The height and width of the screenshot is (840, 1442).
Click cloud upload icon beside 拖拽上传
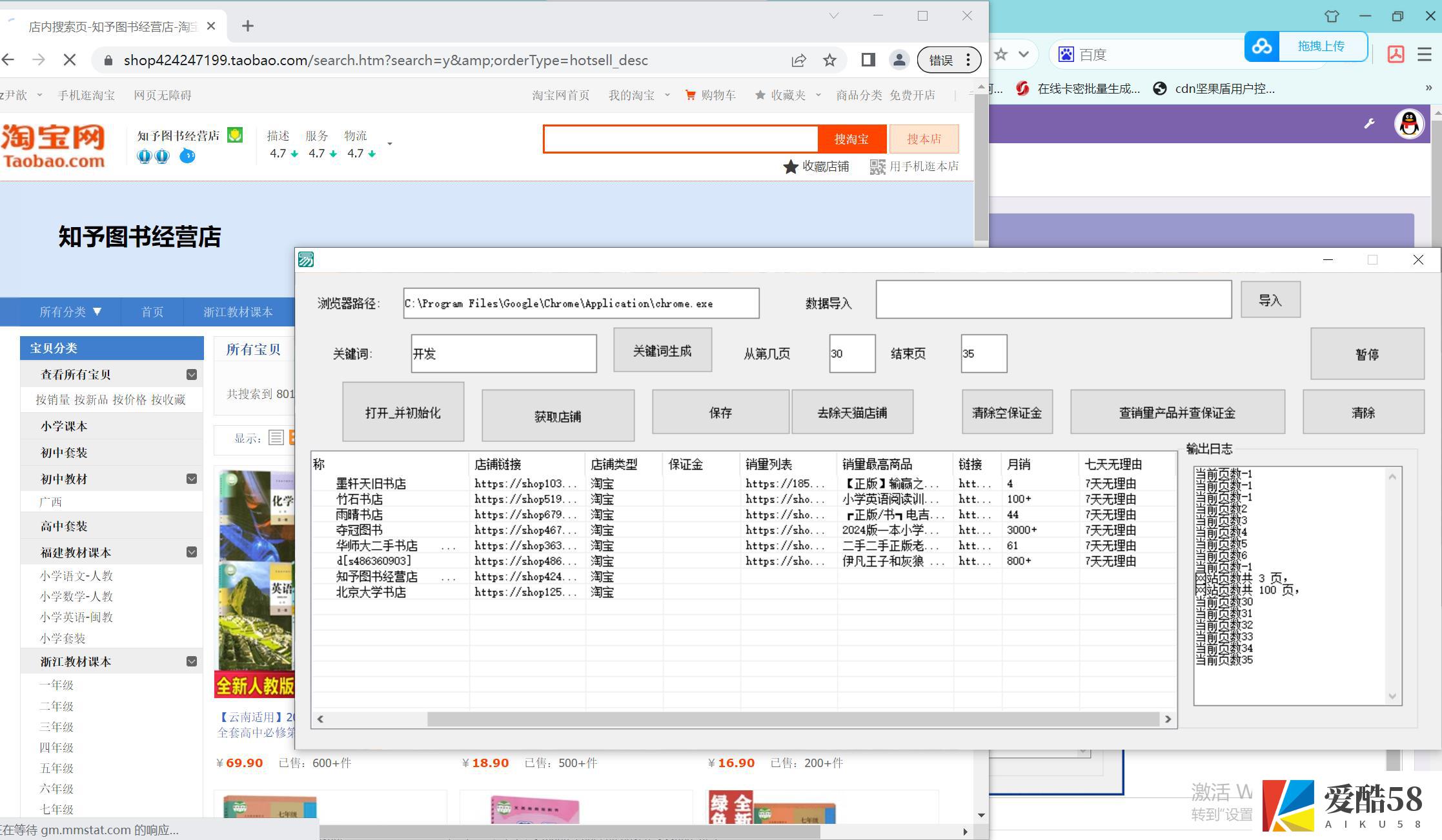coord(1262,46)
